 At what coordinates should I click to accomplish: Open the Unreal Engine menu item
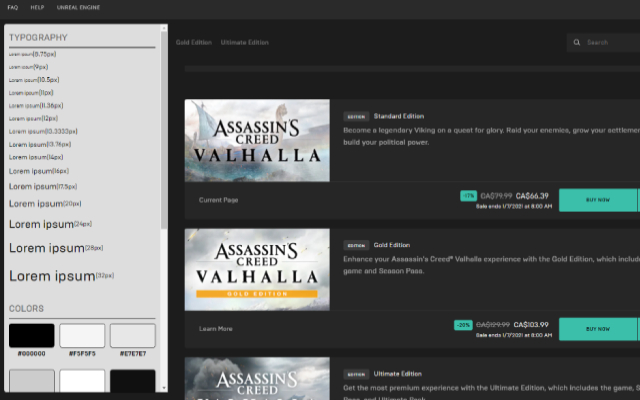[x=78, y=7]
